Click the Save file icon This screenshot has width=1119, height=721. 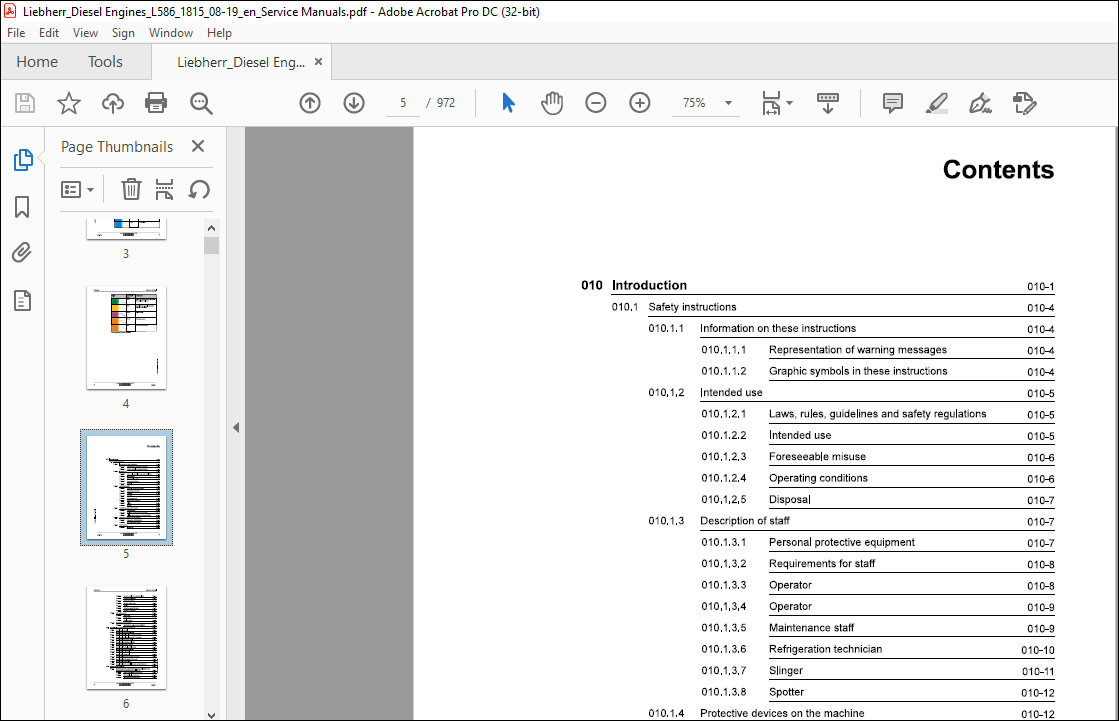[x=25, y=104]
